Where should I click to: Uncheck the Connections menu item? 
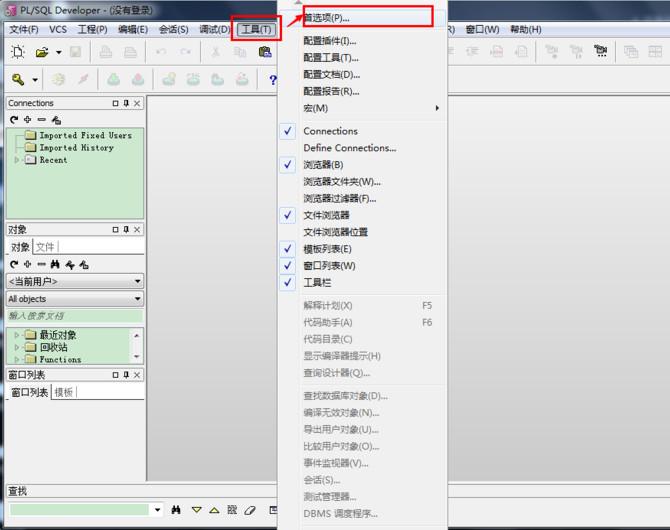point(330,131)
